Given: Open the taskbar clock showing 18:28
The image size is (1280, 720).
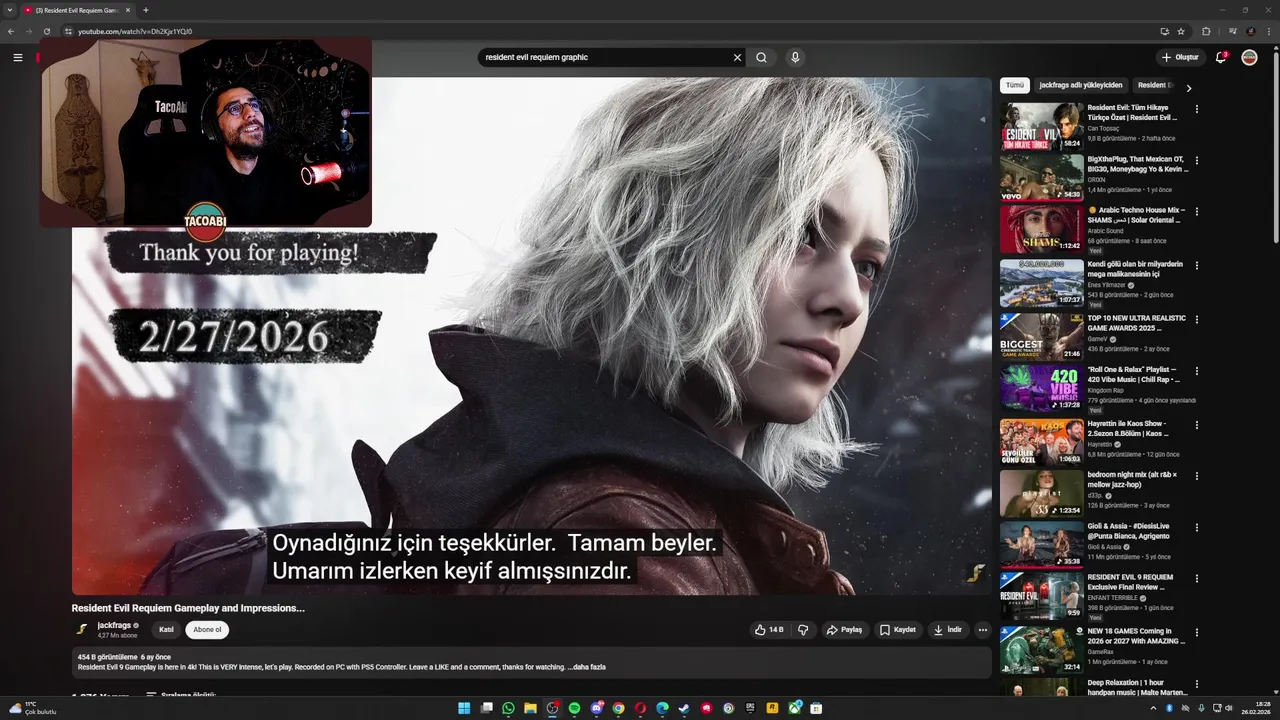Looking at the screenshot, I should [1255, 708].
